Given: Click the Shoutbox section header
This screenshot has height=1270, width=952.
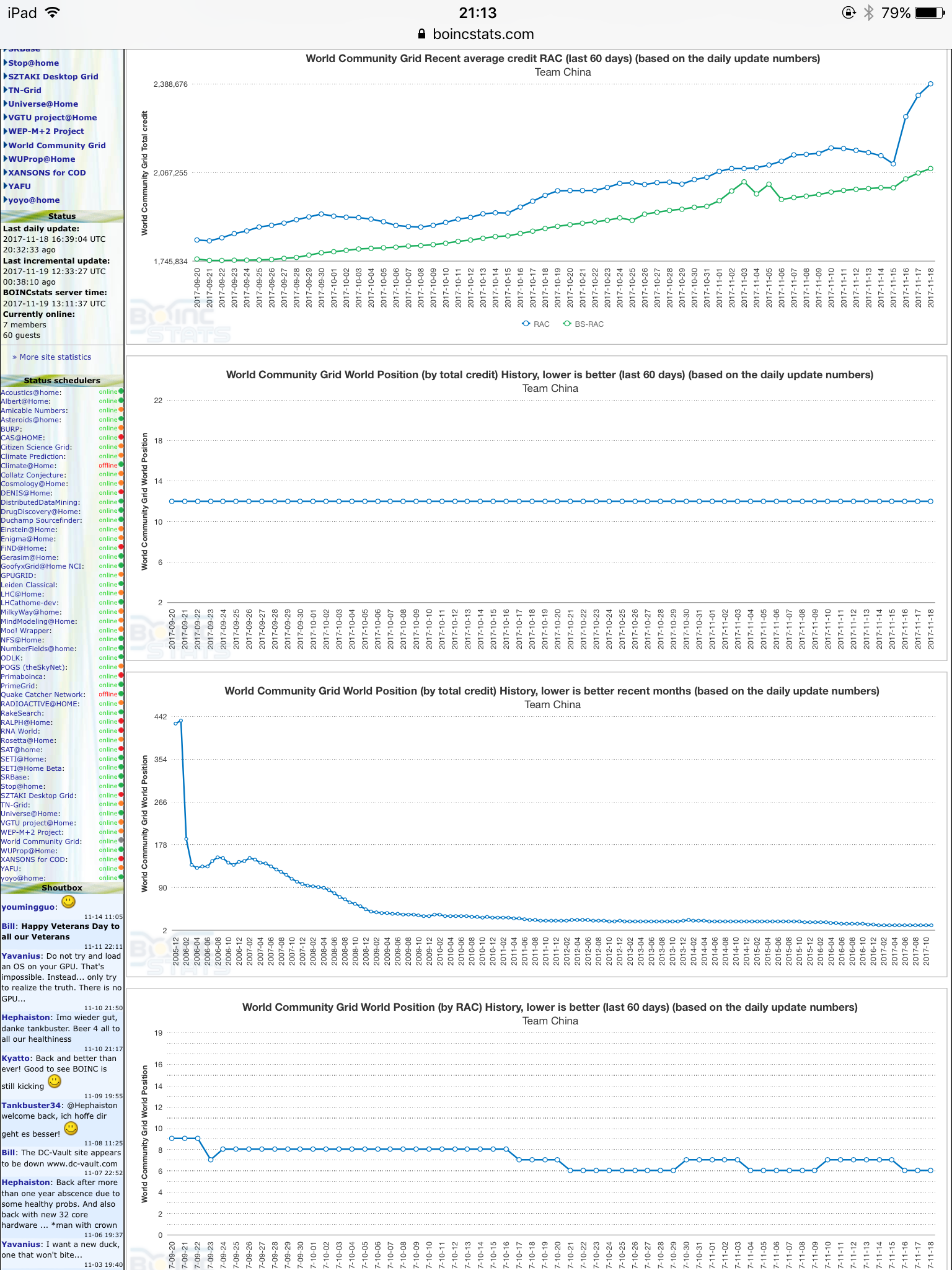Looking at the screenshot, I should click(x=62, y=887).
